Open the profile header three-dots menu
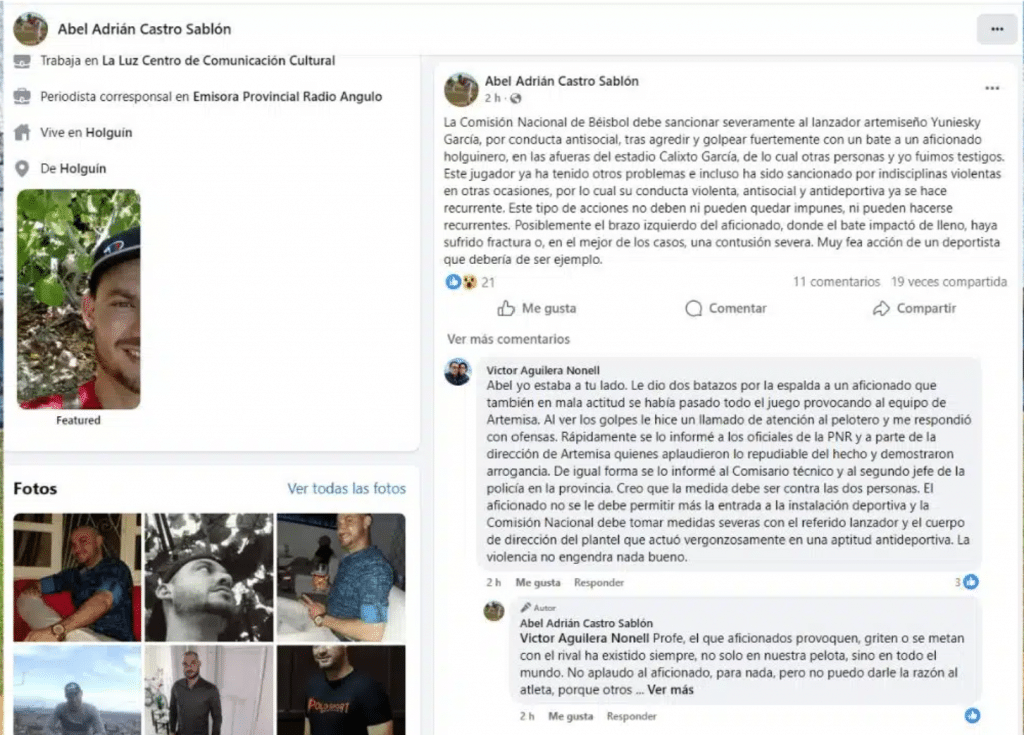 997,29
